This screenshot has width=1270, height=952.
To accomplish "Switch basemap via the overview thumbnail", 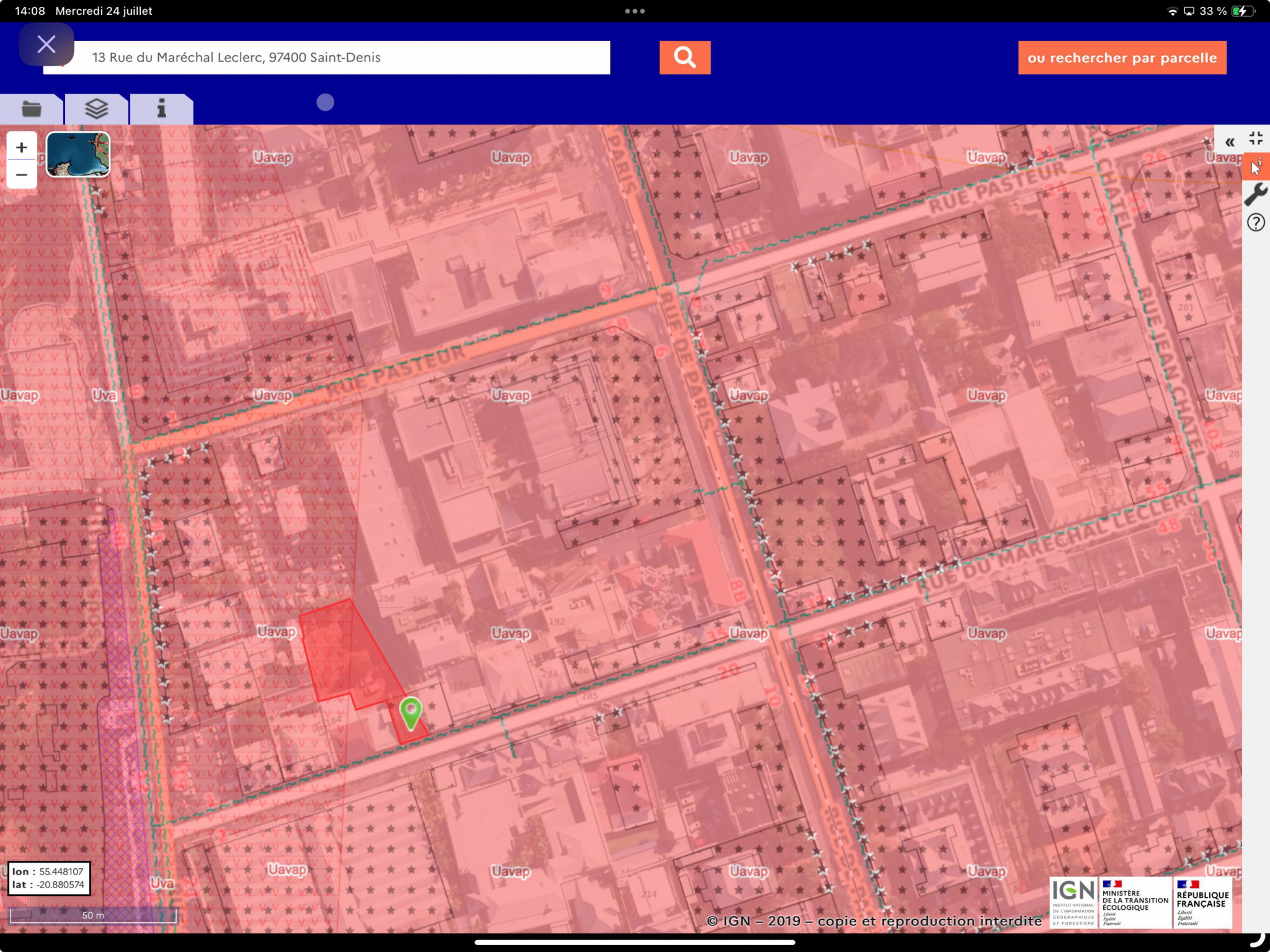I will pos(78,154).
